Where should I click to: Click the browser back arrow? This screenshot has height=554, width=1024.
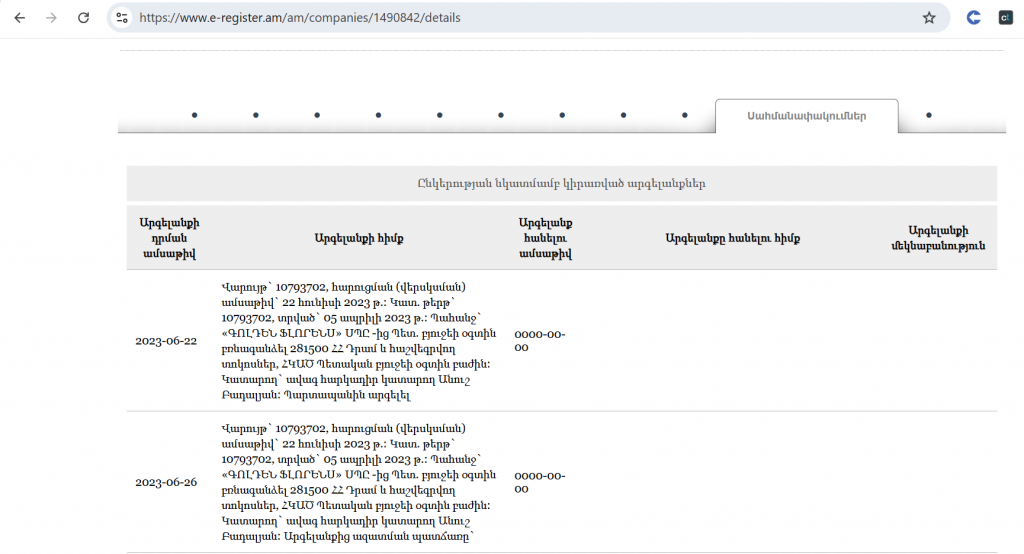click(20, 18)
